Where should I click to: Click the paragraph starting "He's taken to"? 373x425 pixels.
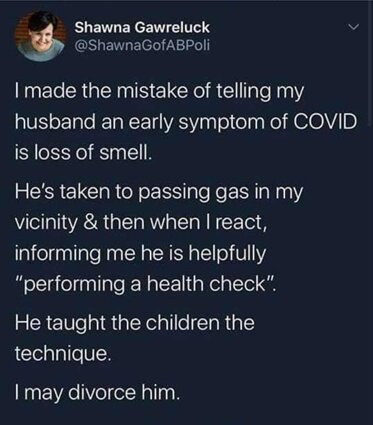(x=159, y=238)
